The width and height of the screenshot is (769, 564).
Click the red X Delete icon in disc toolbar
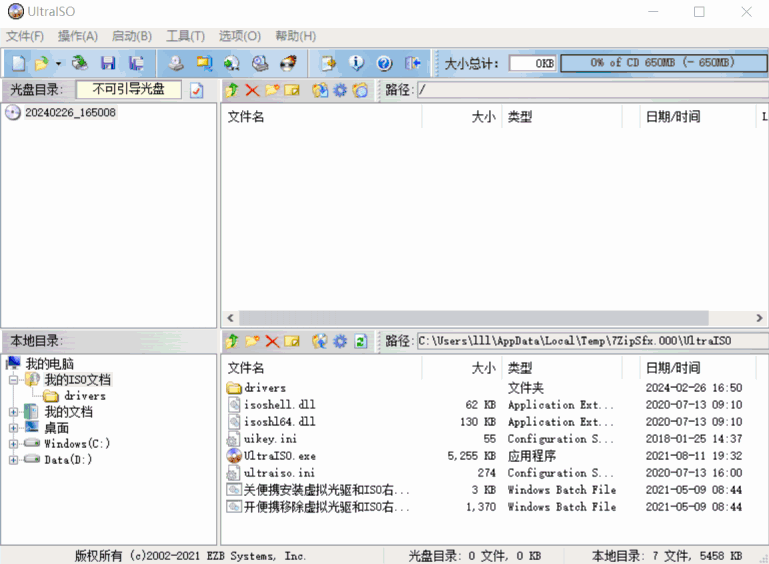click(x=252, y=90)
